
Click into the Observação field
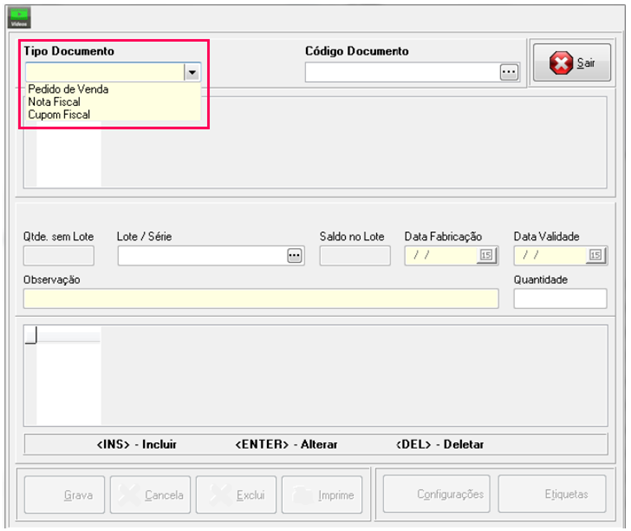(260, 298)
